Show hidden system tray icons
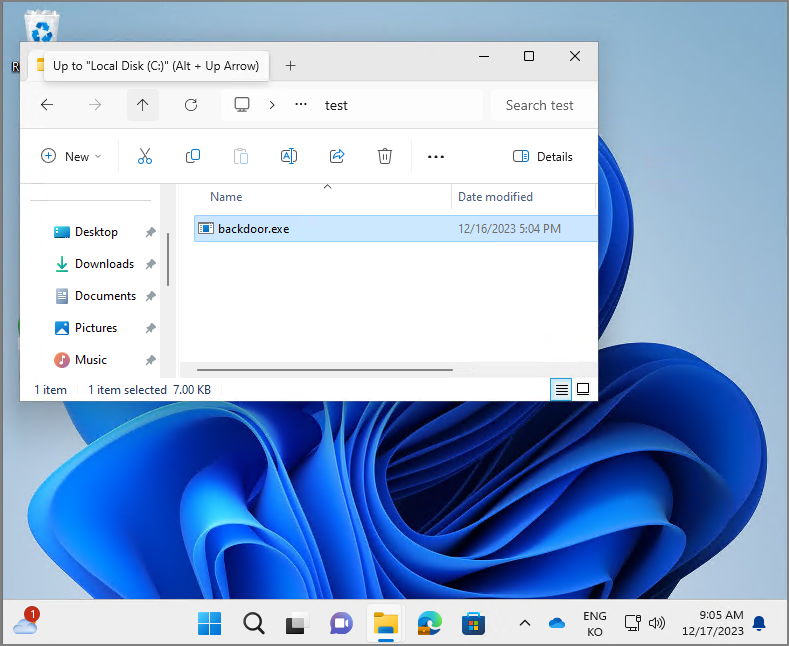The height and width of the screenshot is (646, 789). (525, 623)
